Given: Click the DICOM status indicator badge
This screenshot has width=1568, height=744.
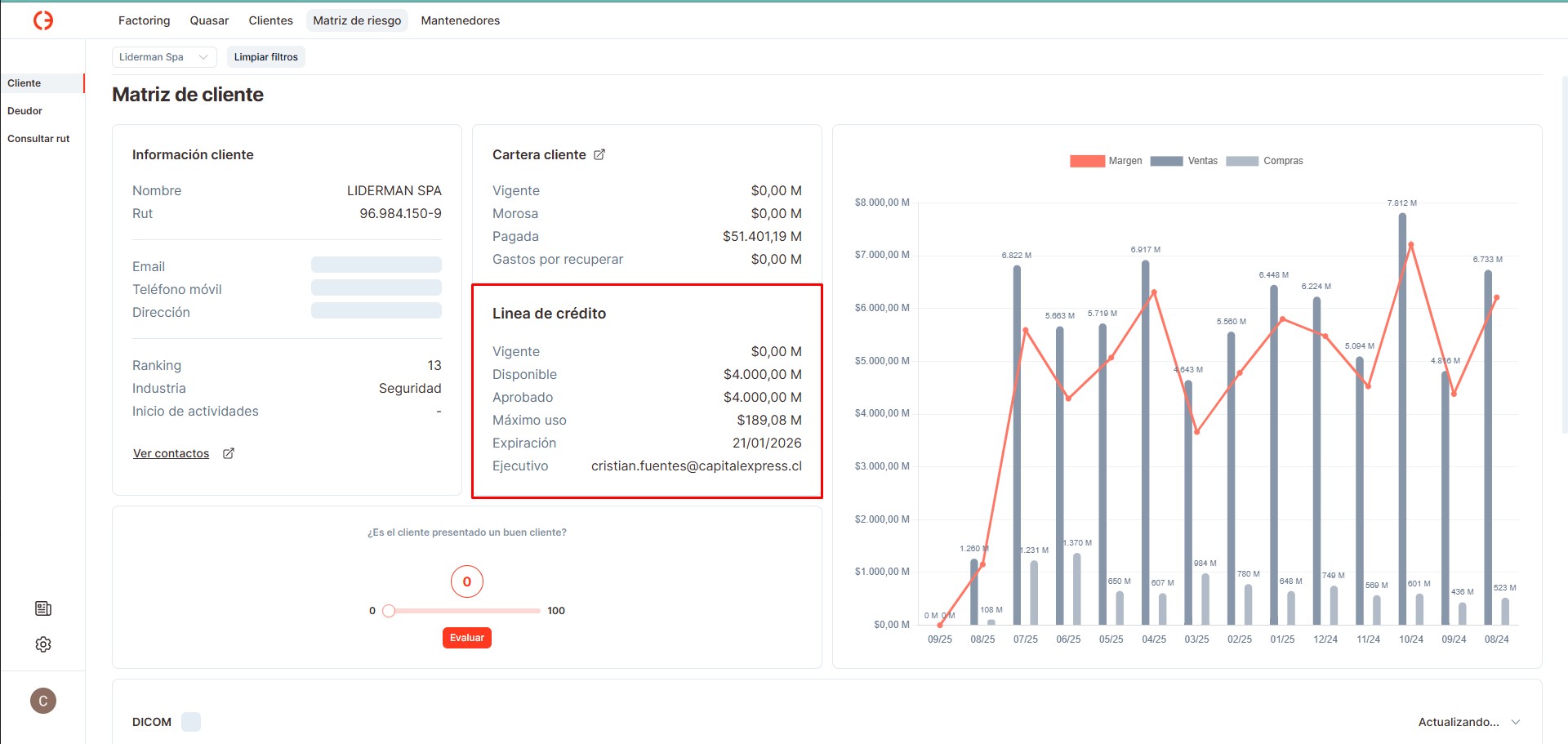Looking at the screenshot, I should [x=191, y=722].
